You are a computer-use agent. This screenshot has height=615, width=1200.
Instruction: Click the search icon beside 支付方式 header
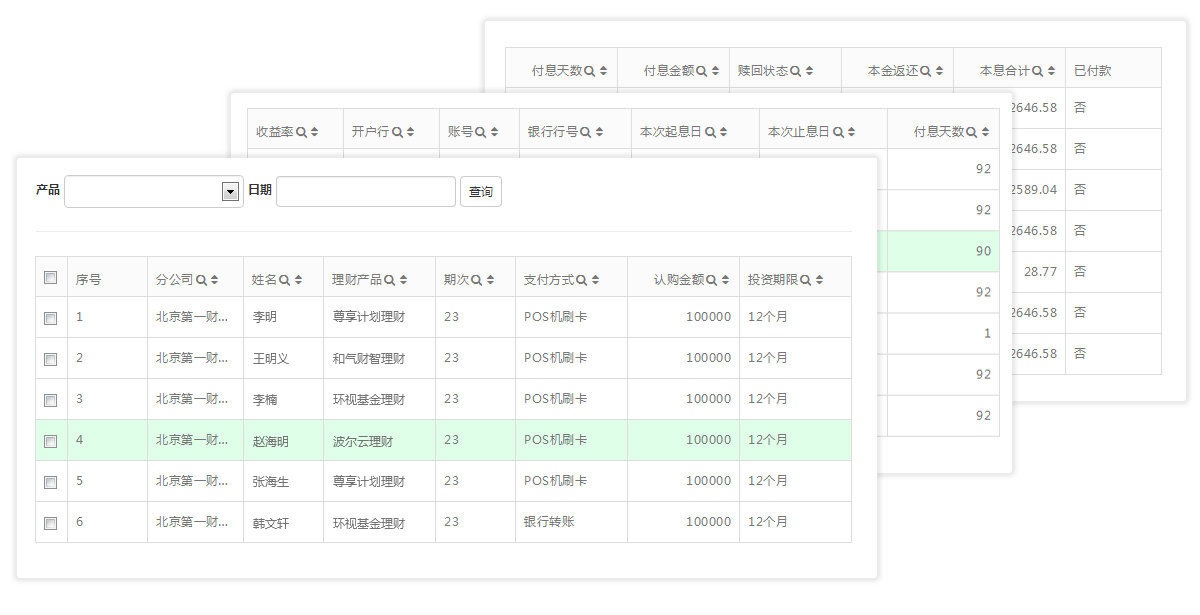[581, 280]
